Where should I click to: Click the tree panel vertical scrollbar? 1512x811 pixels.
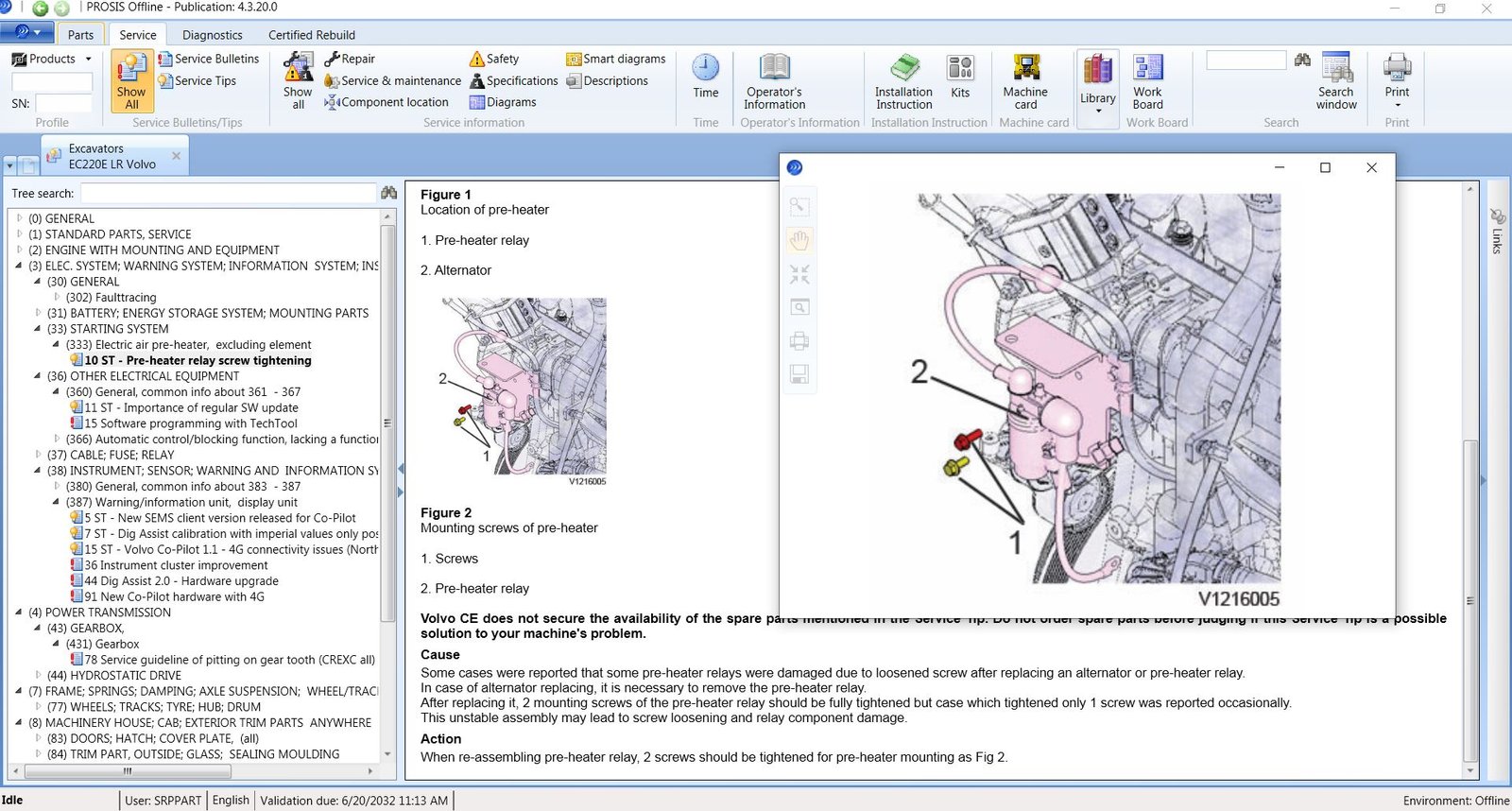[387, 423]
